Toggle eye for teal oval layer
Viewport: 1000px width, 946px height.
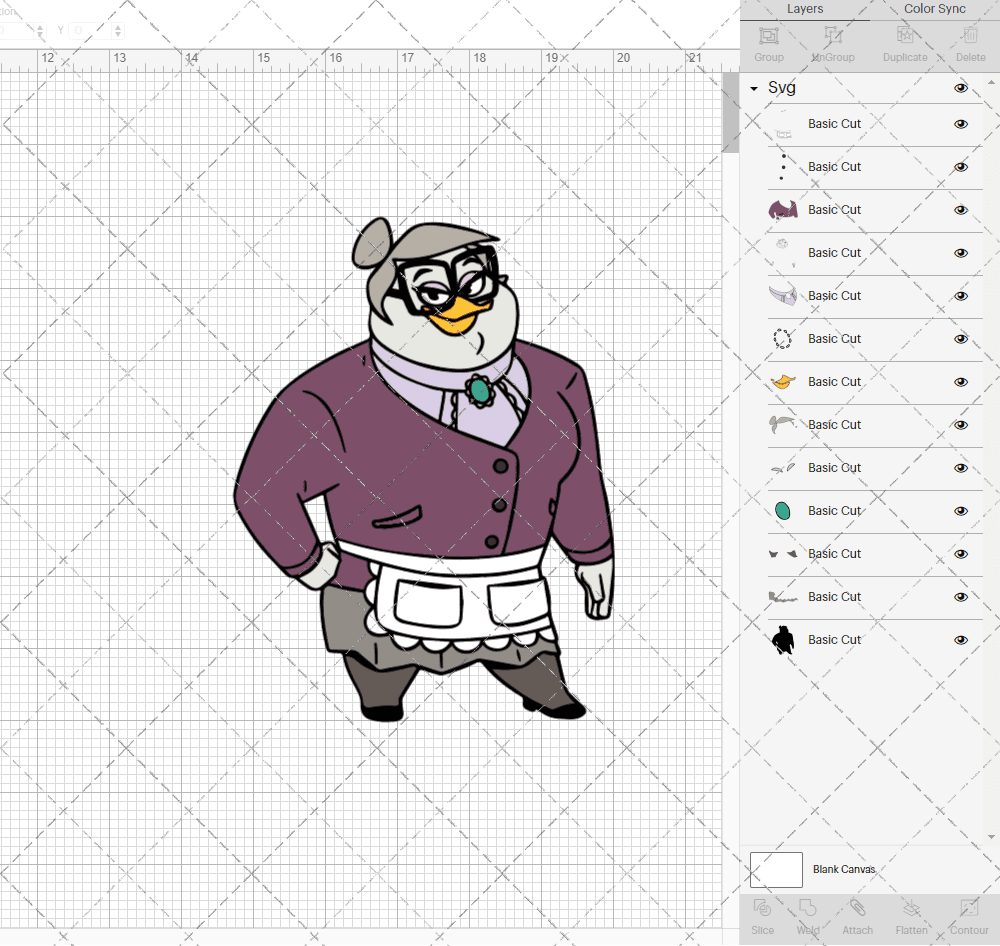coord(960,511)
